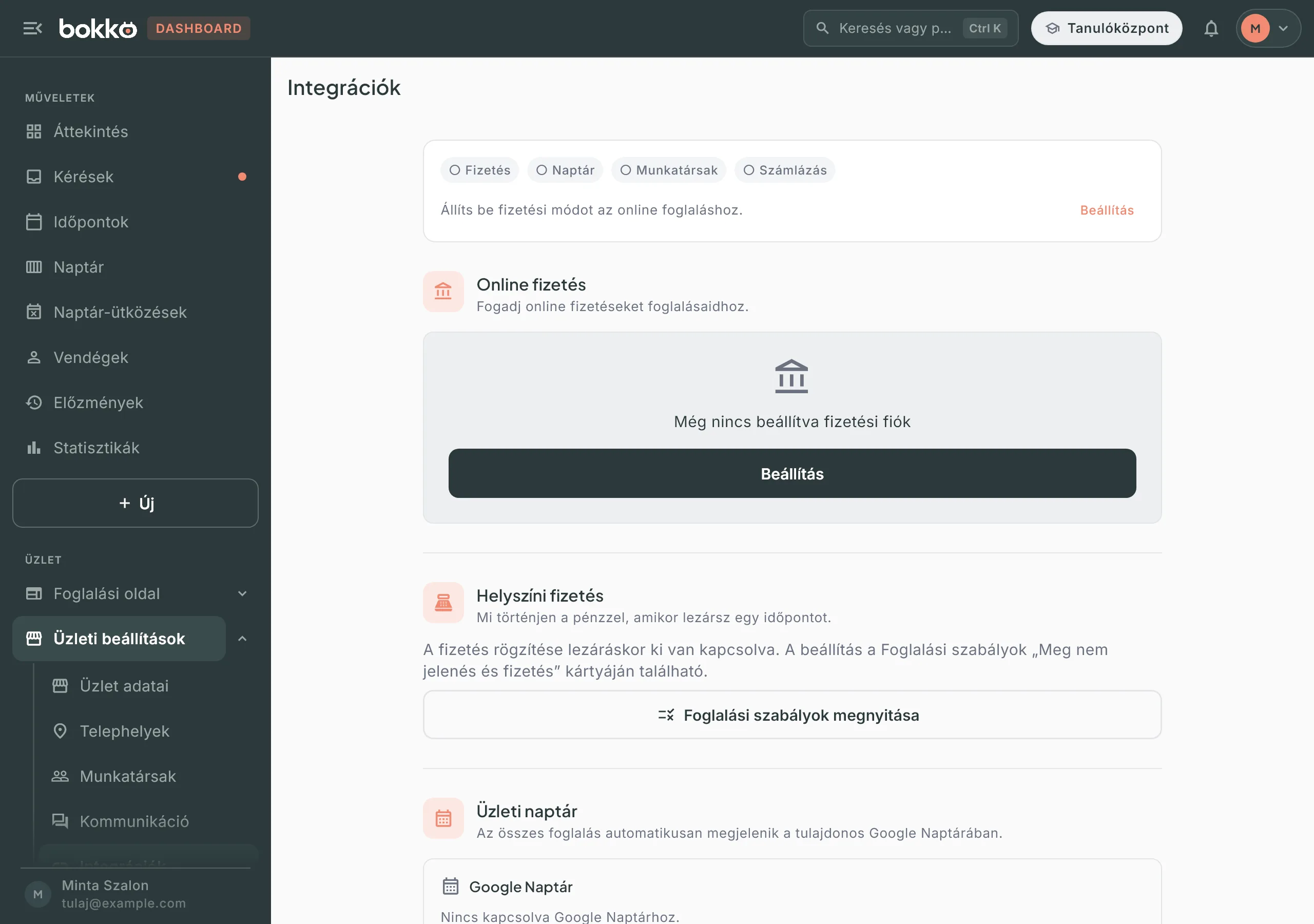The width and height of the screenshot is (1314, 924).
Task: Open Foglalási szabályok megnyitása
Action: (x=792, y=715)
